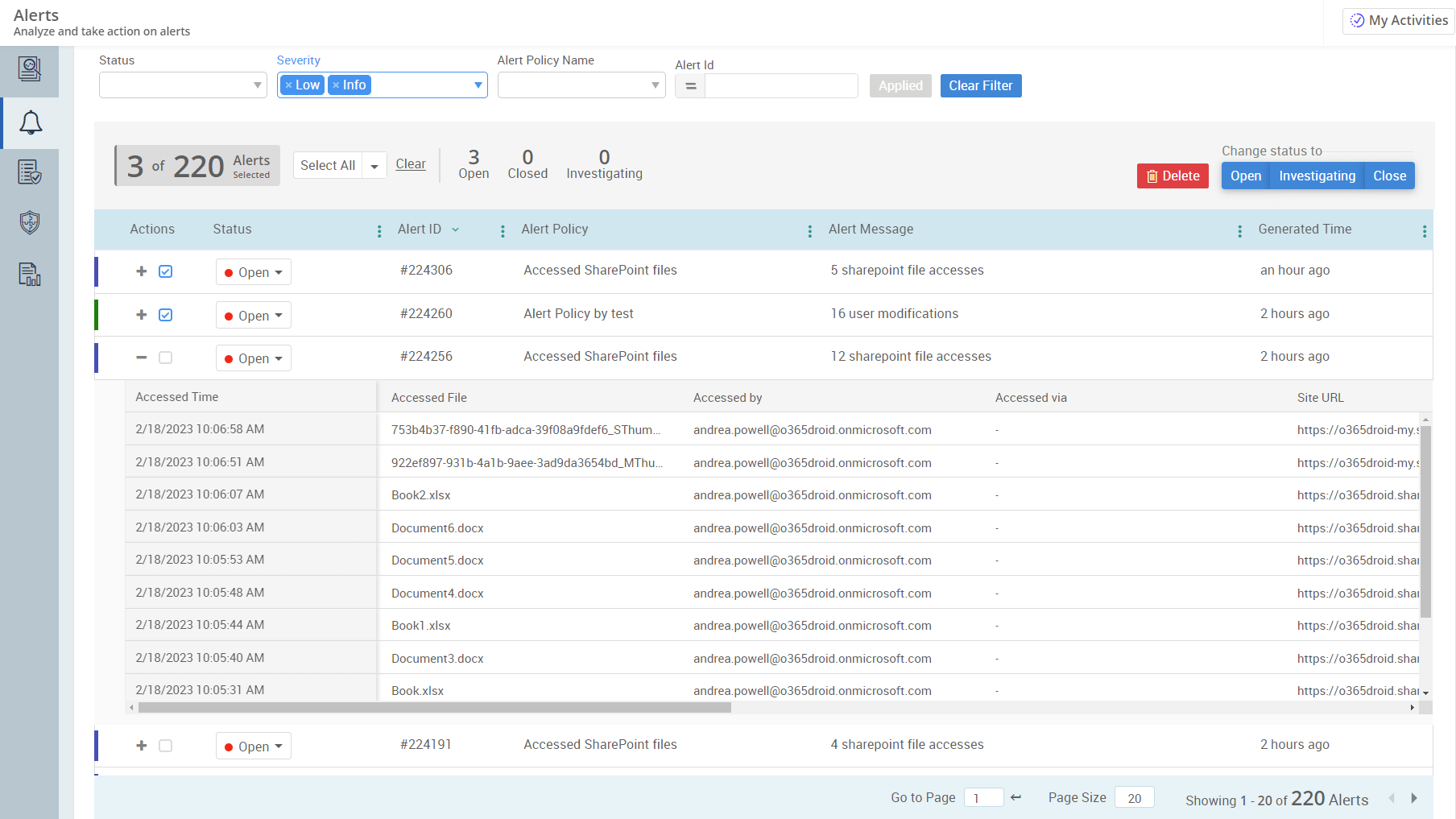Select the Alerts bell icon in the sidebar
This screenshot has height=819, width=1456.
(x=30, y=122)
